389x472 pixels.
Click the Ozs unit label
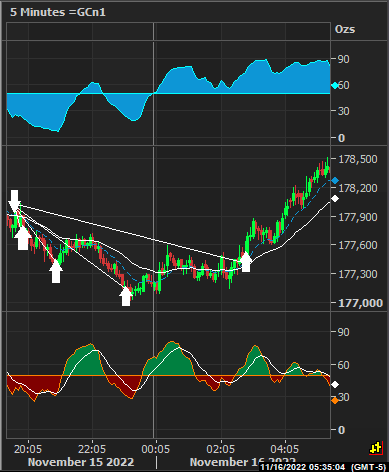tap(345, 29)
